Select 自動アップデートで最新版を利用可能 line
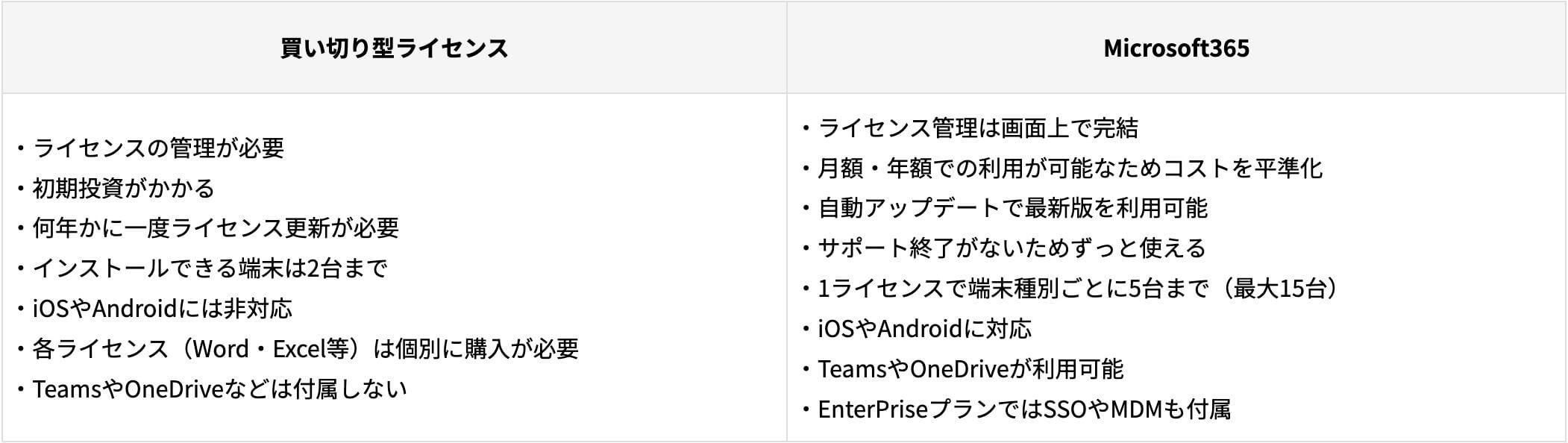1568x443 pixels. point(1012,208)
